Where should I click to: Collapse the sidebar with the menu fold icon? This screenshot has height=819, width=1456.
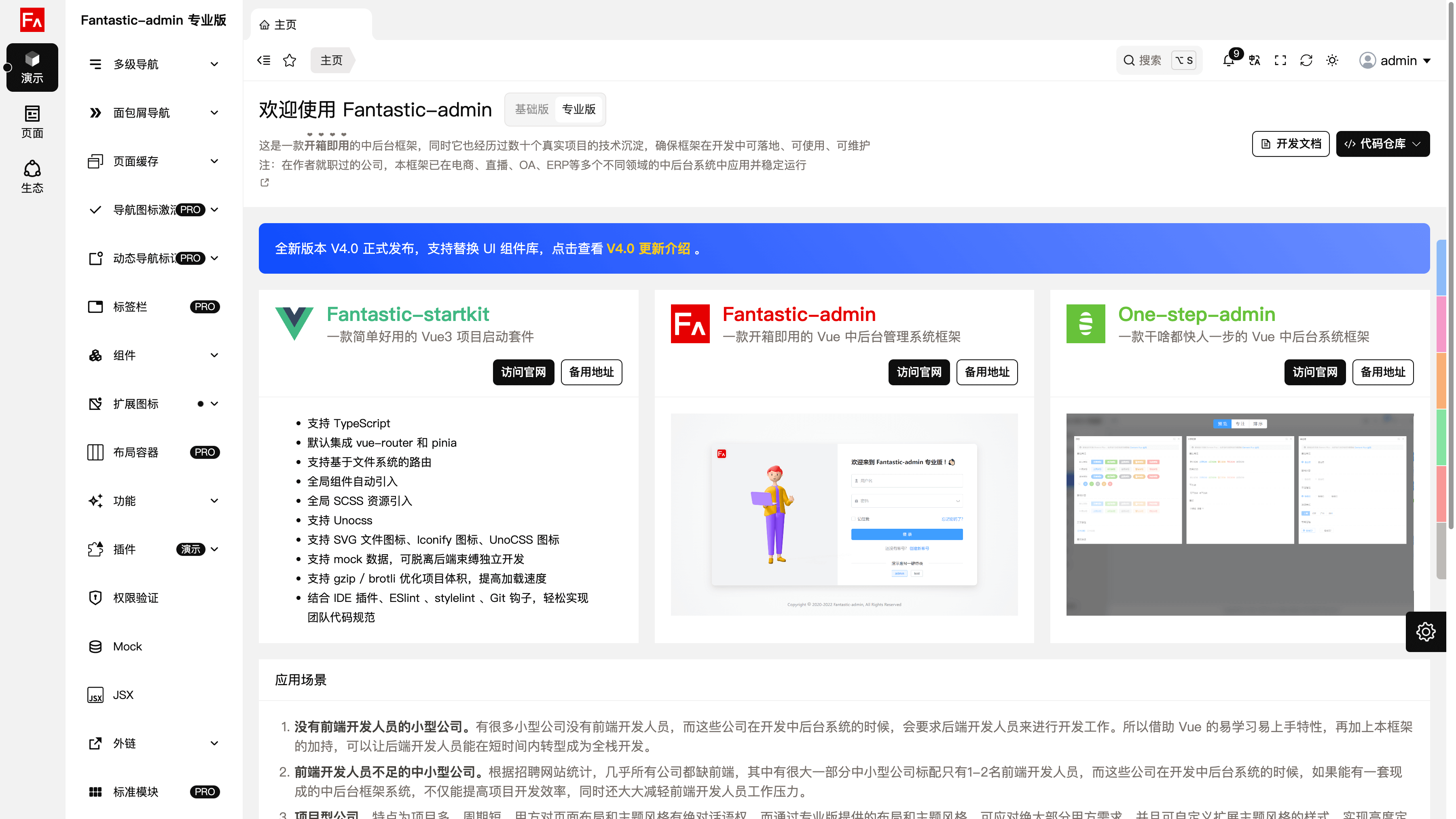263,61
